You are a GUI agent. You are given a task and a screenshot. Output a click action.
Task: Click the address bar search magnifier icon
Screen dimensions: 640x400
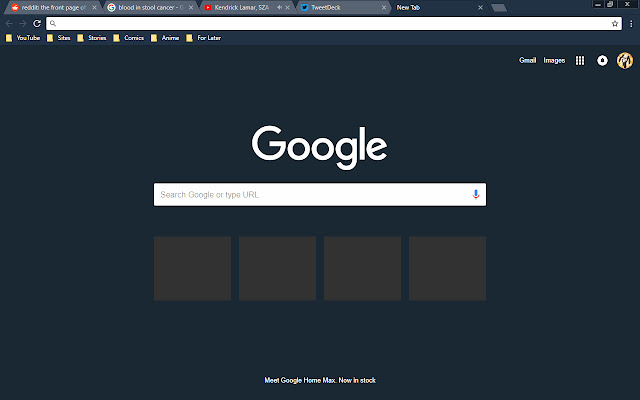[x=53, y=24]
